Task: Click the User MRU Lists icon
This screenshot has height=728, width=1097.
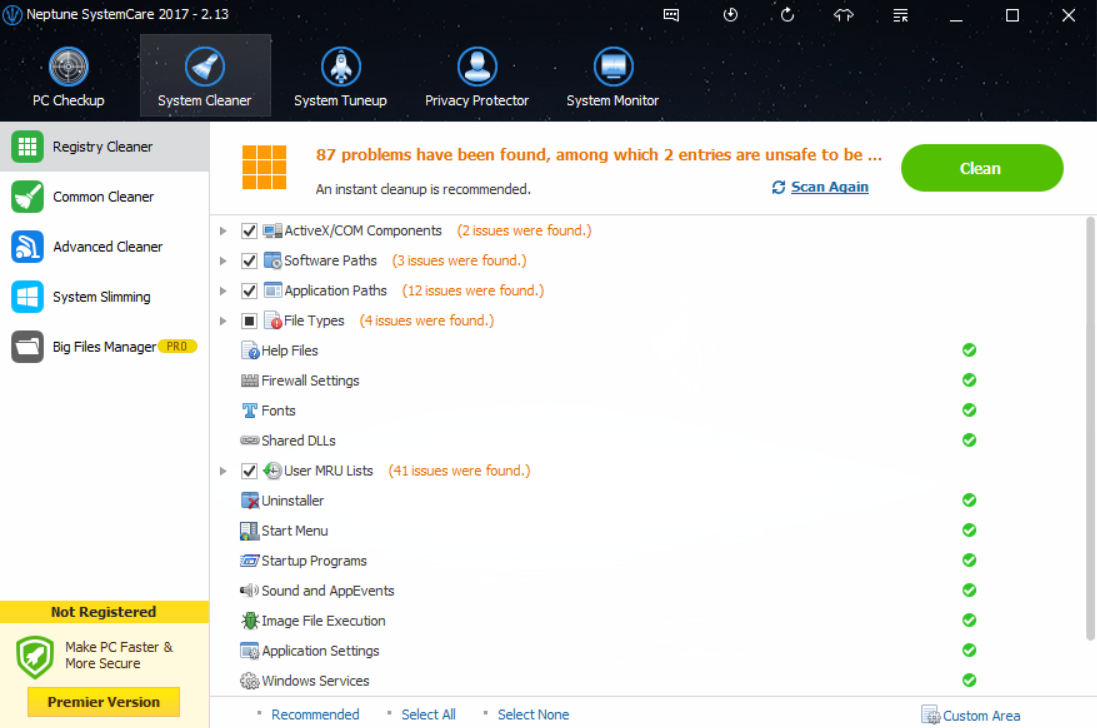Action: point(272,471)
